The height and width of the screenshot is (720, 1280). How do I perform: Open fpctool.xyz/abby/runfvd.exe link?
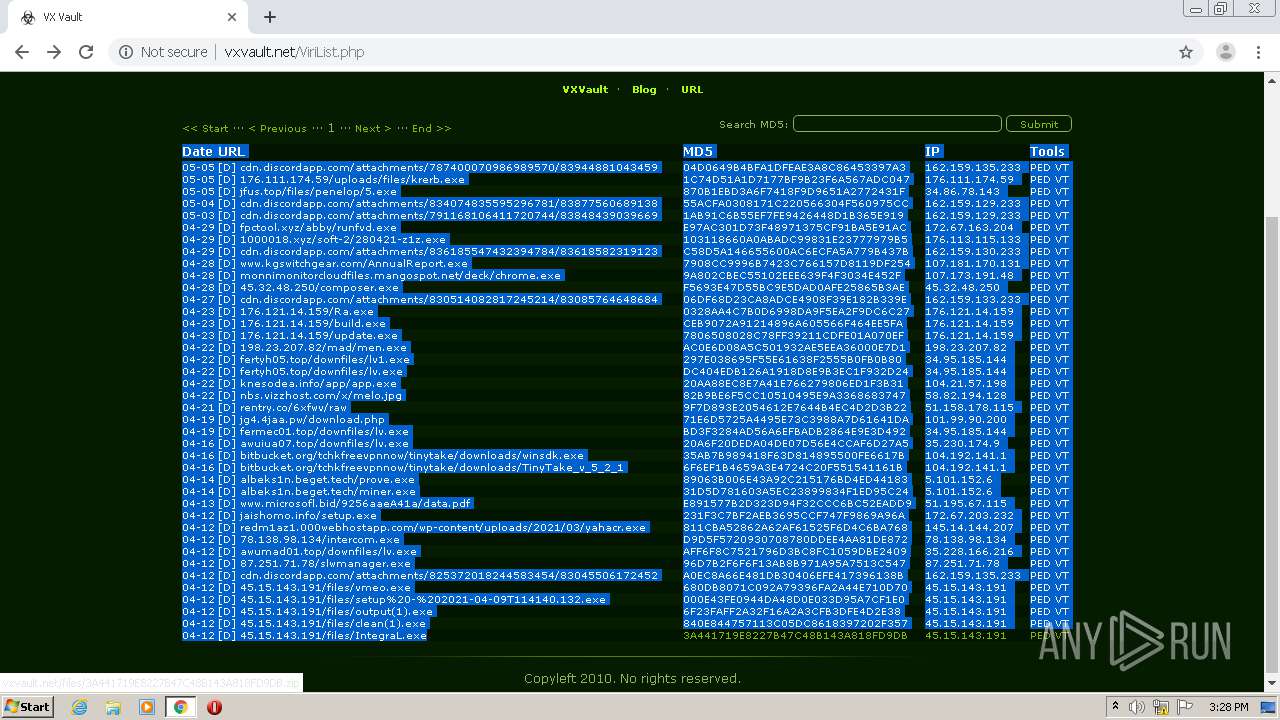coord(318,227)
